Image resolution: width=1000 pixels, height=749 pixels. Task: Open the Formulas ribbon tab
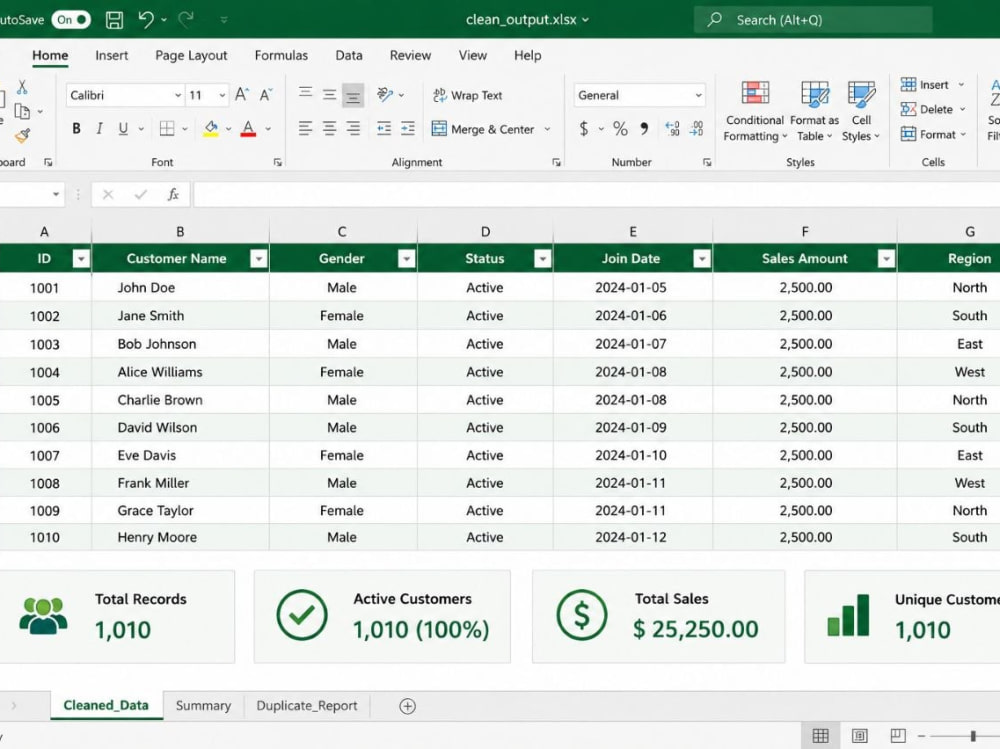point(281,56)
